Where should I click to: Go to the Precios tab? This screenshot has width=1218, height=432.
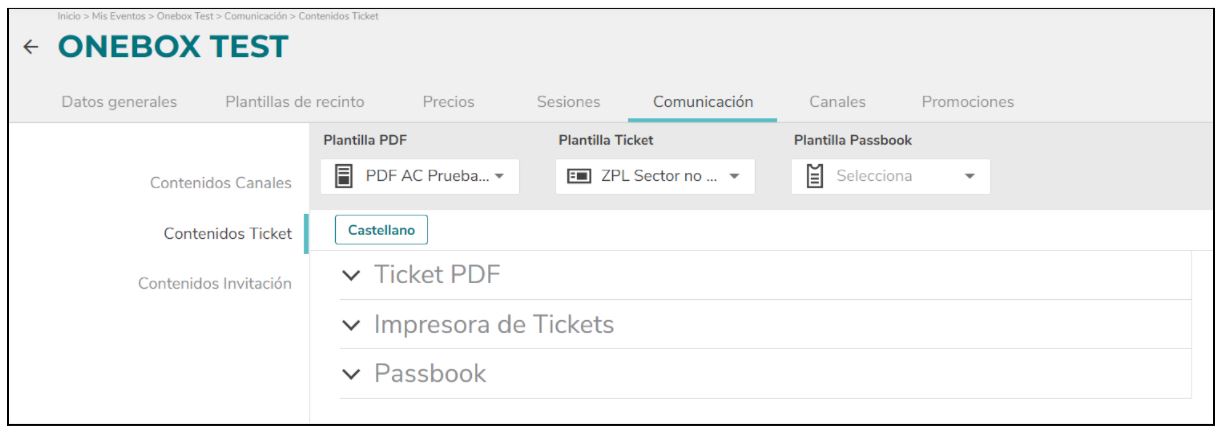coord(448,101)
